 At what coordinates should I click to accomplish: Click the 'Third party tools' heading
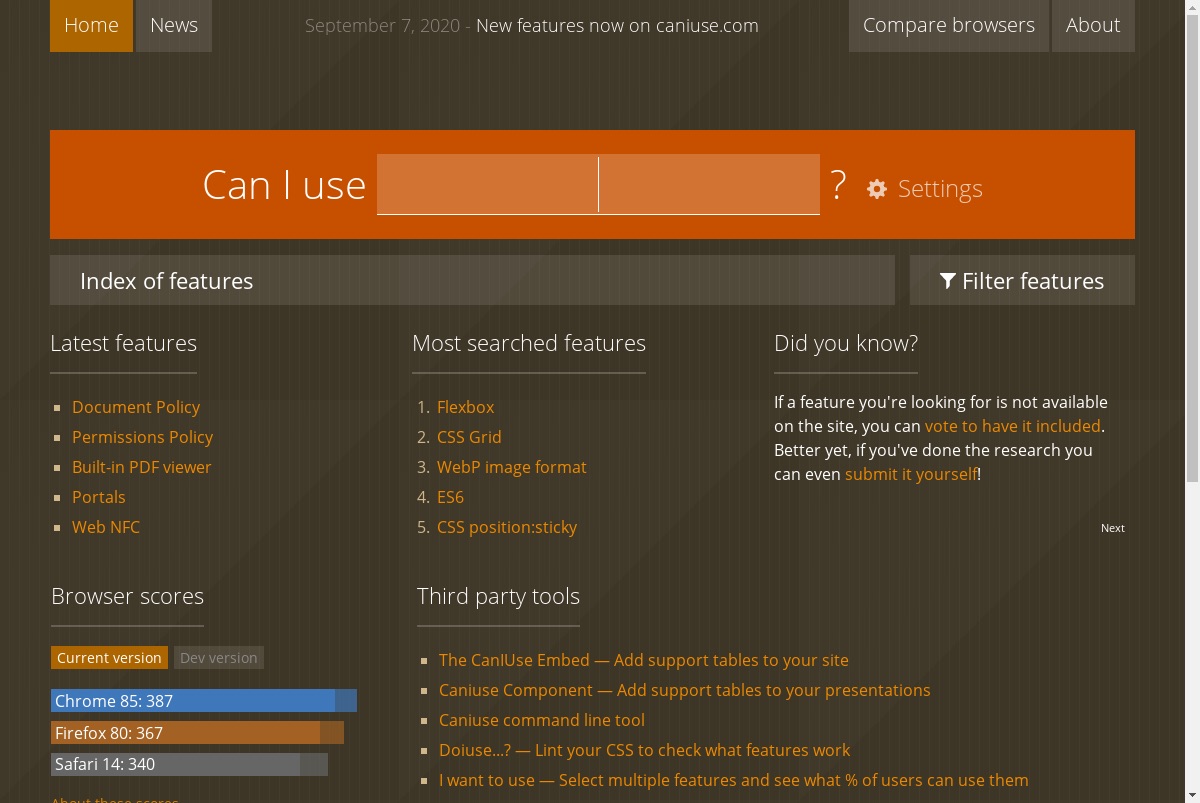[498, 596]
